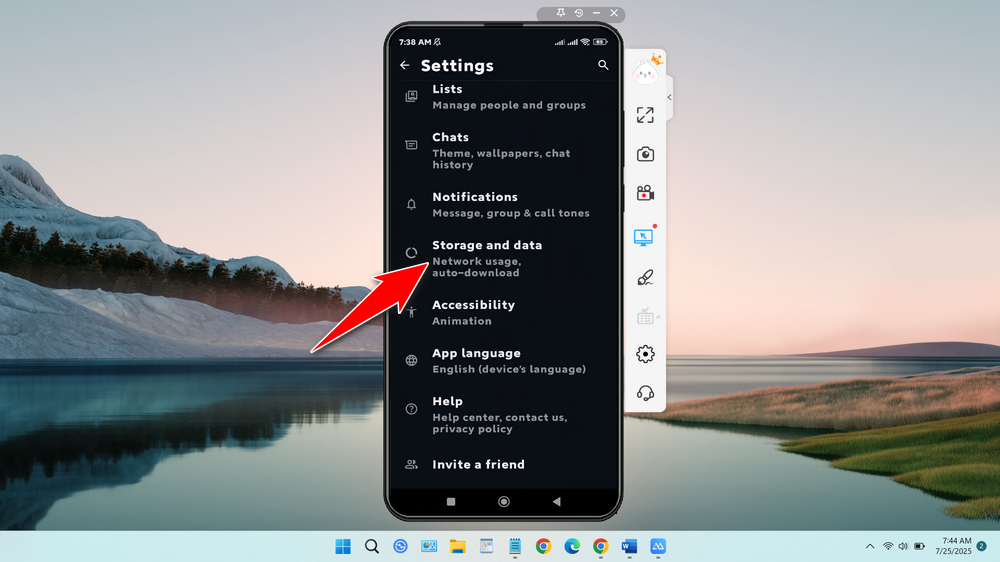
Task: Open search in WhatsApp Settings
Action: point(603,65)
